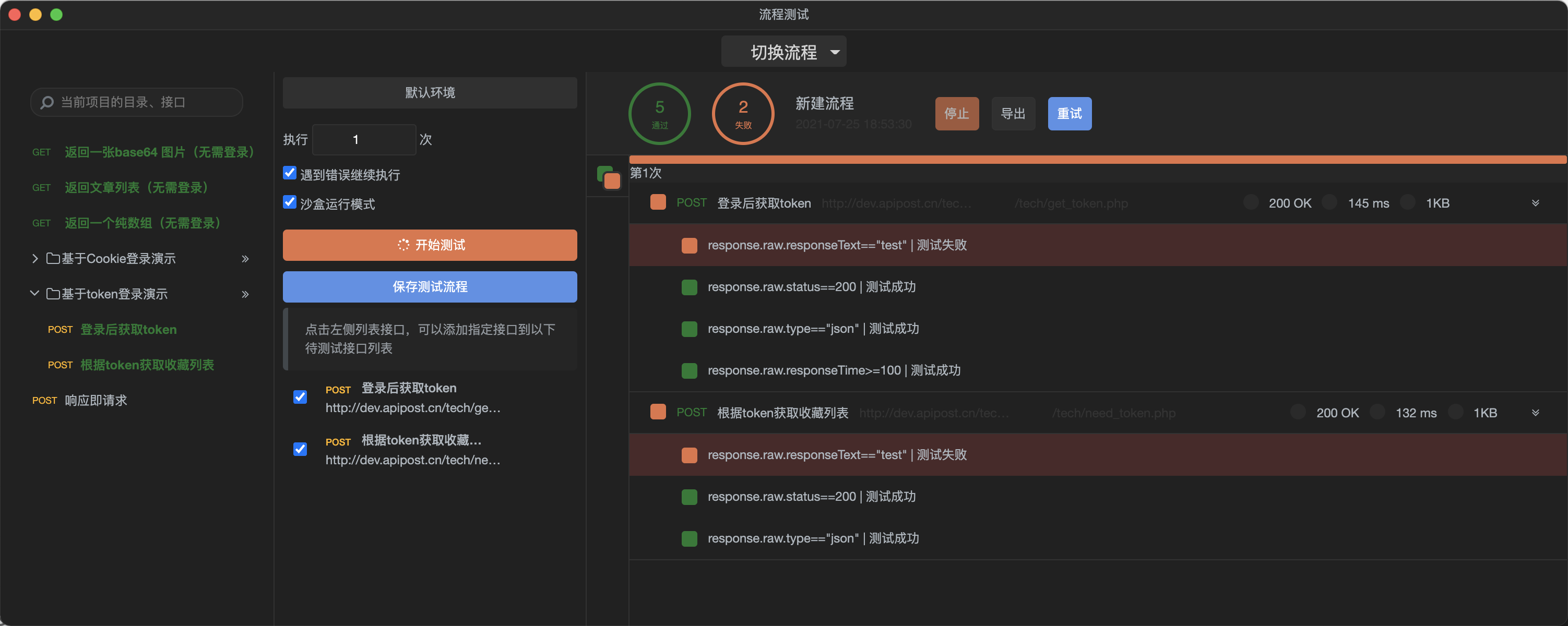Click orange status square of 根据token获取收藏列表 result
Screen dimensions: 1568x626
657,413
